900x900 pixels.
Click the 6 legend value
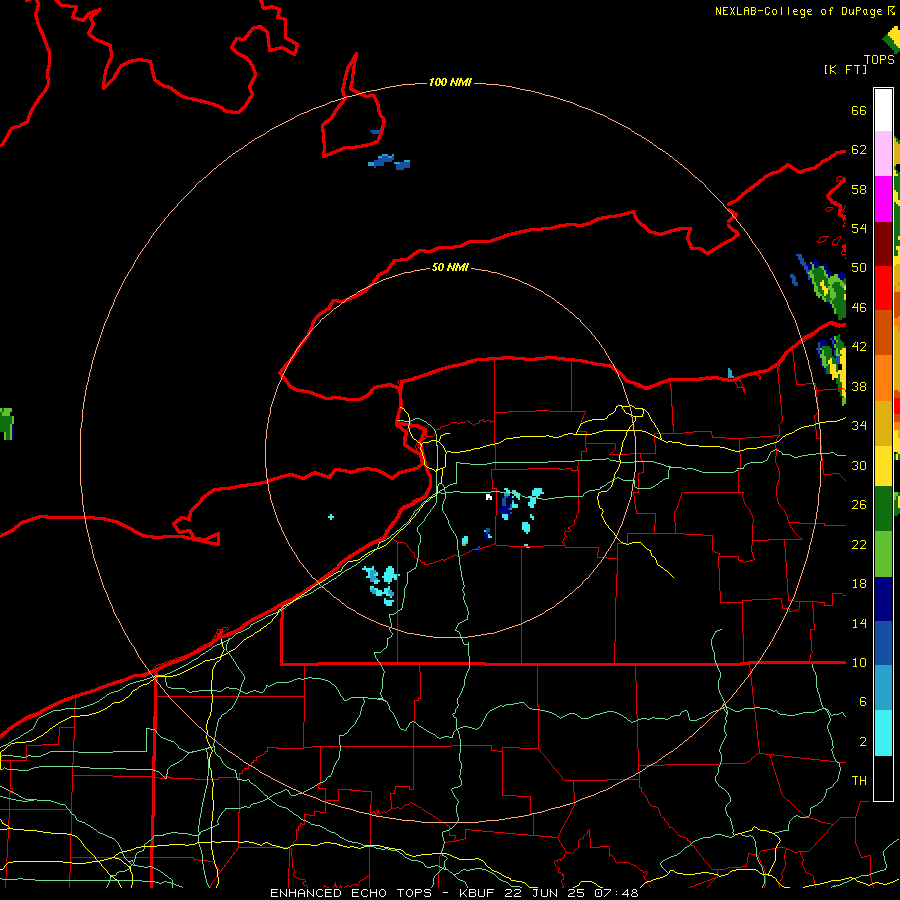[862, 702]
